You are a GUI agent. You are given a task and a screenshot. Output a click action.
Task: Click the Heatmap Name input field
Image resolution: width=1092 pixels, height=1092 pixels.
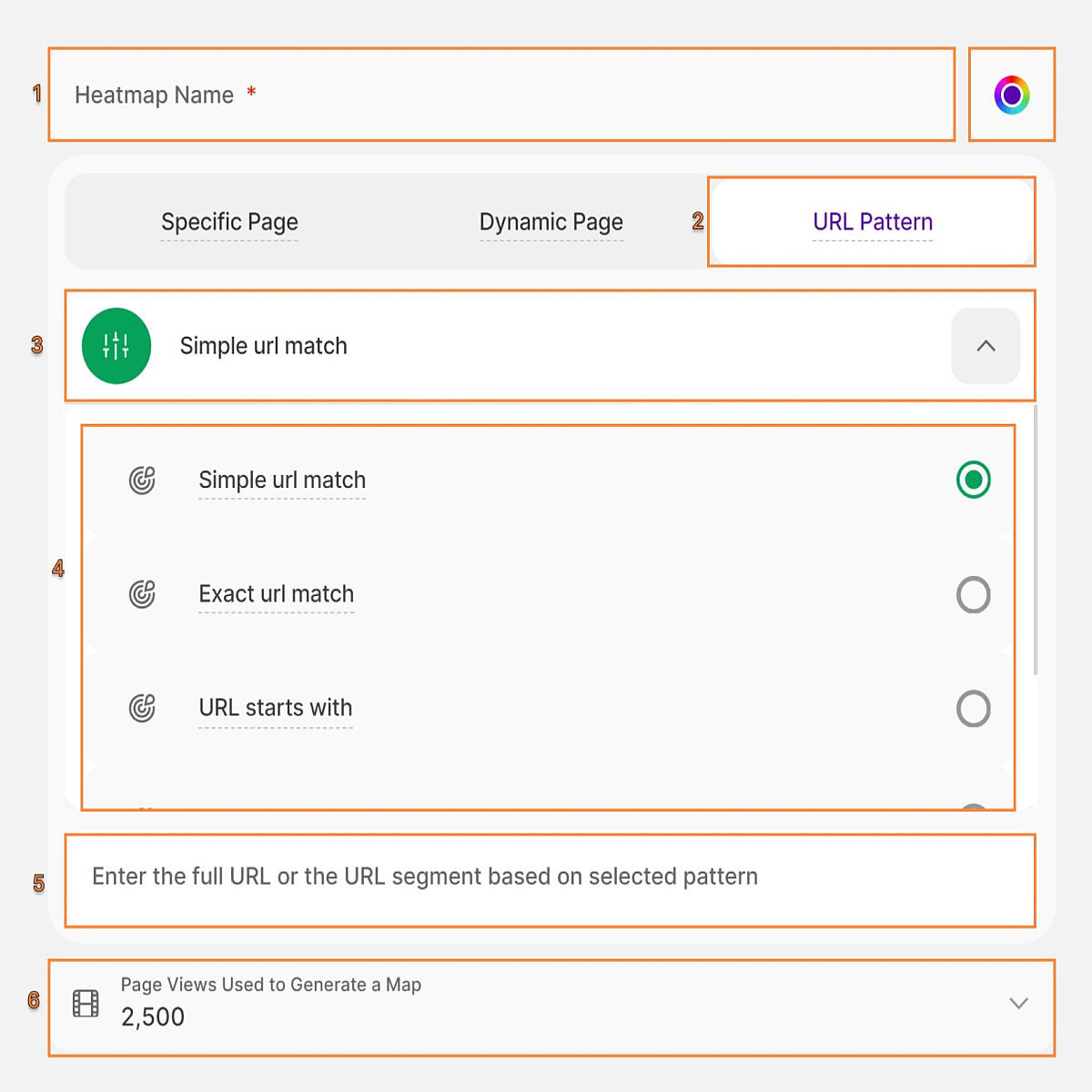501,95
